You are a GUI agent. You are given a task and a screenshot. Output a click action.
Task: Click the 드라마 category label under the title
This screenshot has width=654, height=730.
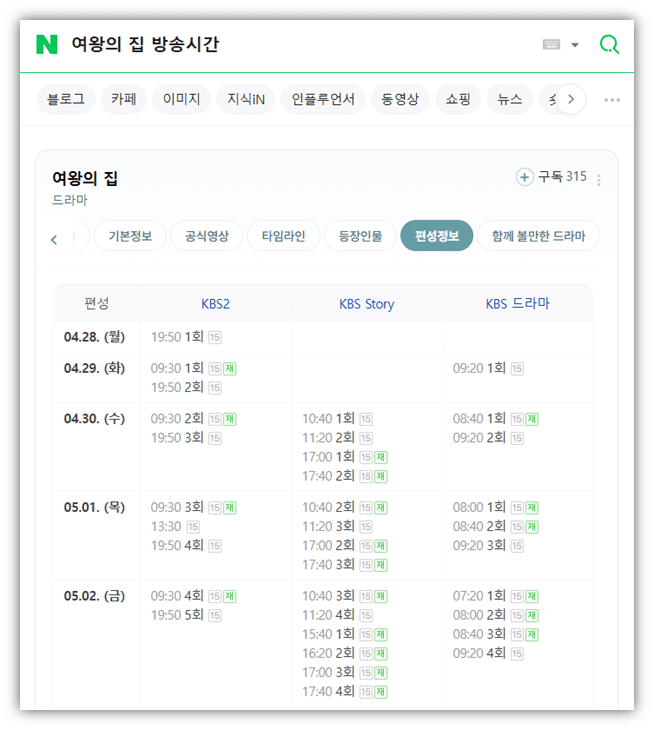point(69,200)
